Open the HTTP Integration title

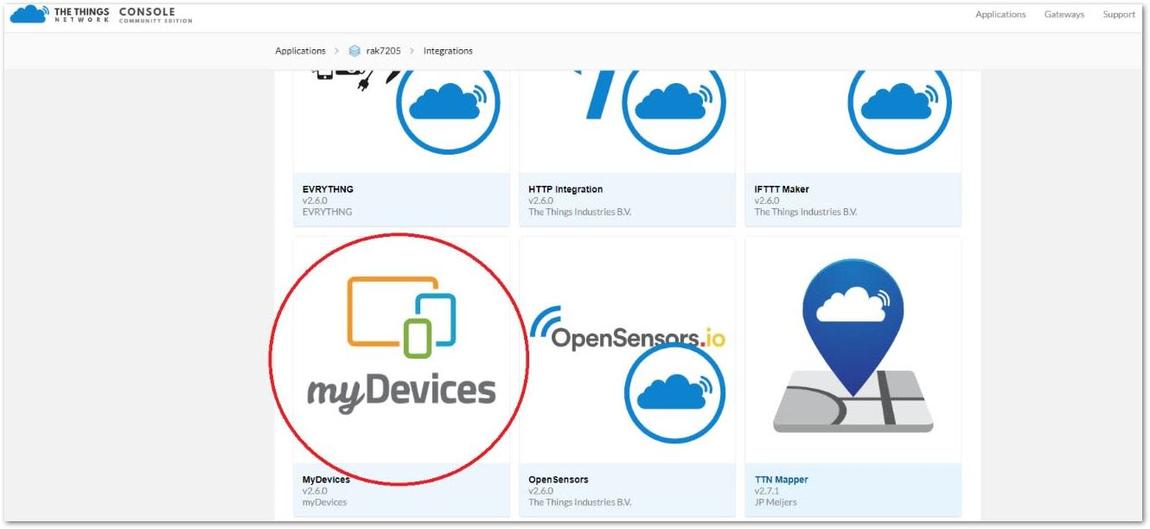(x=565, y=189)
